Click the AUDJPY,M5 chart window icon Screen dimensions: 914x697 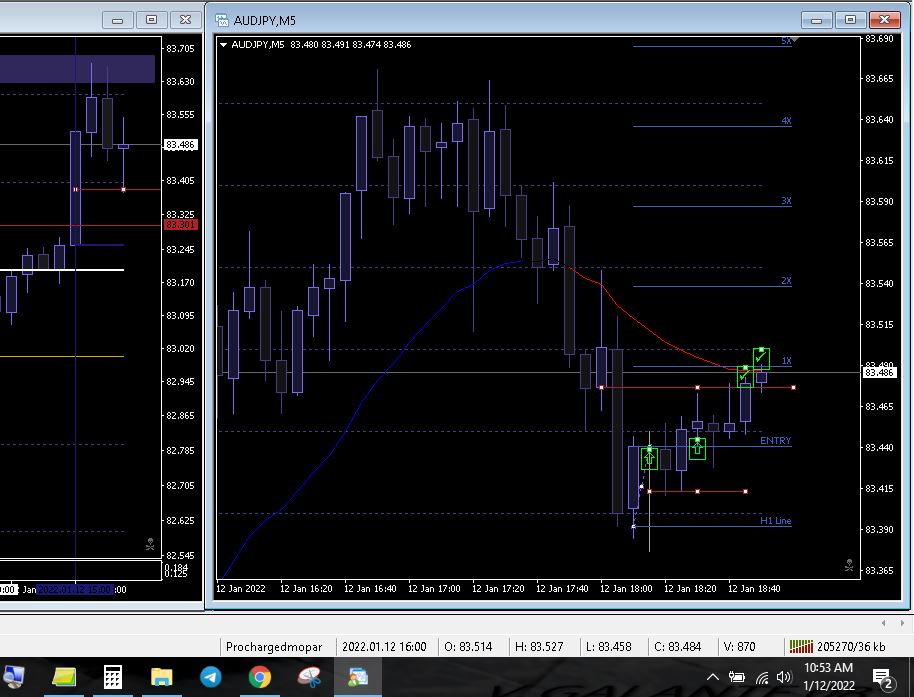pos(221,20)
